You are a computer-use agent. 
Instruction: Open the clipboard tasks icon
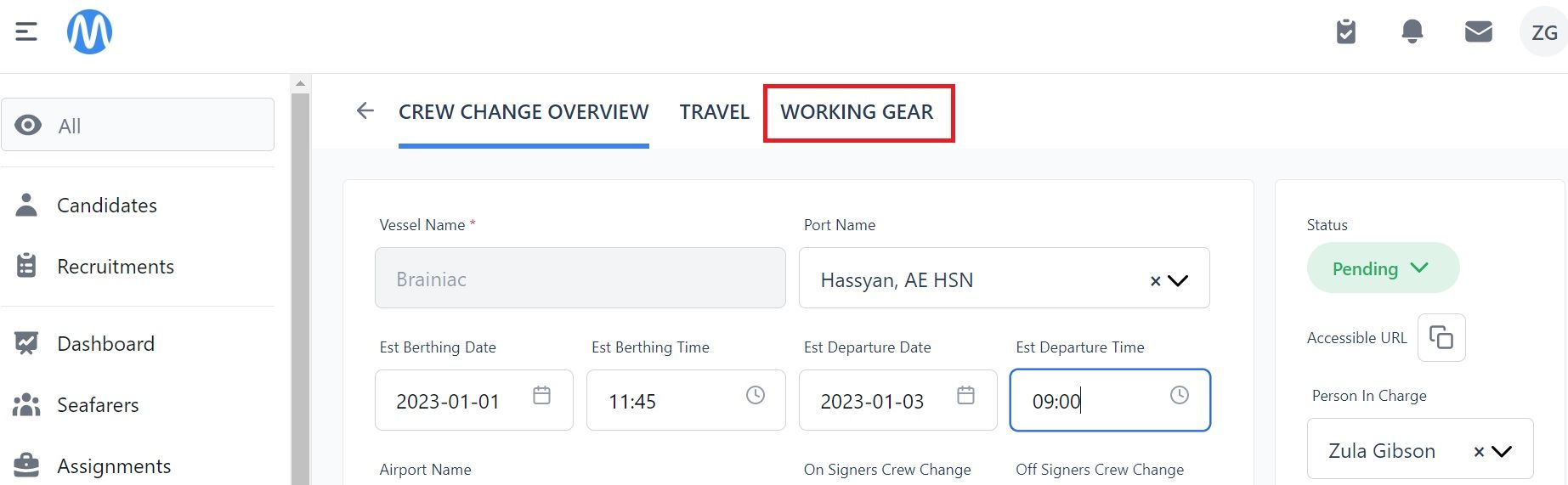coord(1346,32)
